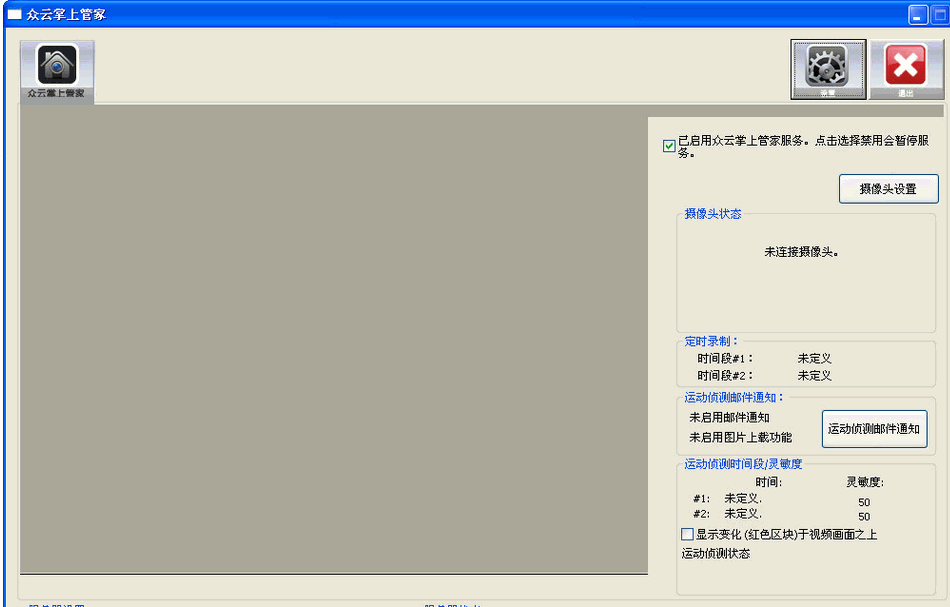The image size is (950, 607).
Task: Click the 时间段#1 label
Action: click(x=725, y=359)
